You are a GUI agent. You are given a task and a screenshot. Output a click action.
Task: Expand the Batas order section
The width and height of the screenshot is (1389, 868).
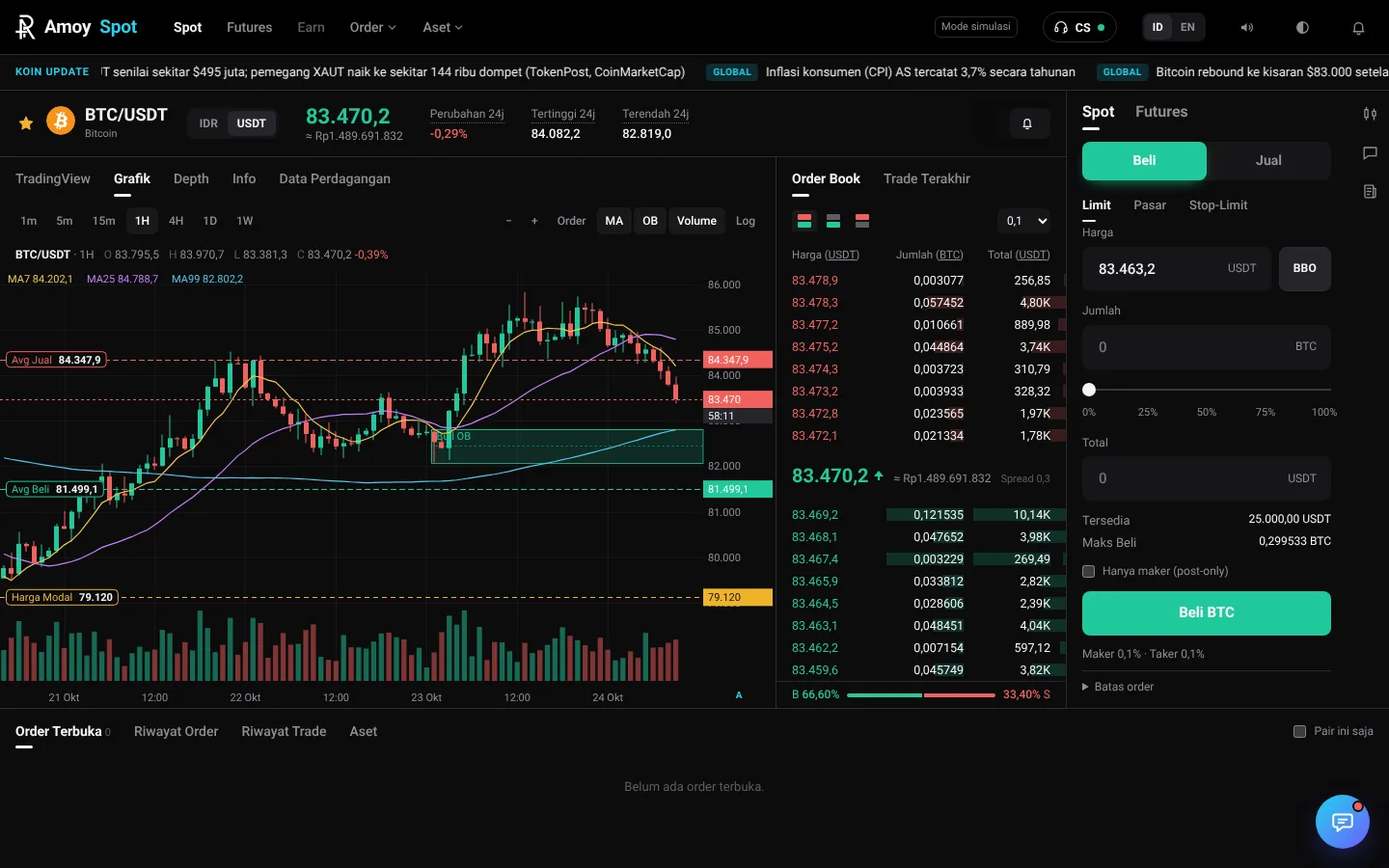(1118, 687)
